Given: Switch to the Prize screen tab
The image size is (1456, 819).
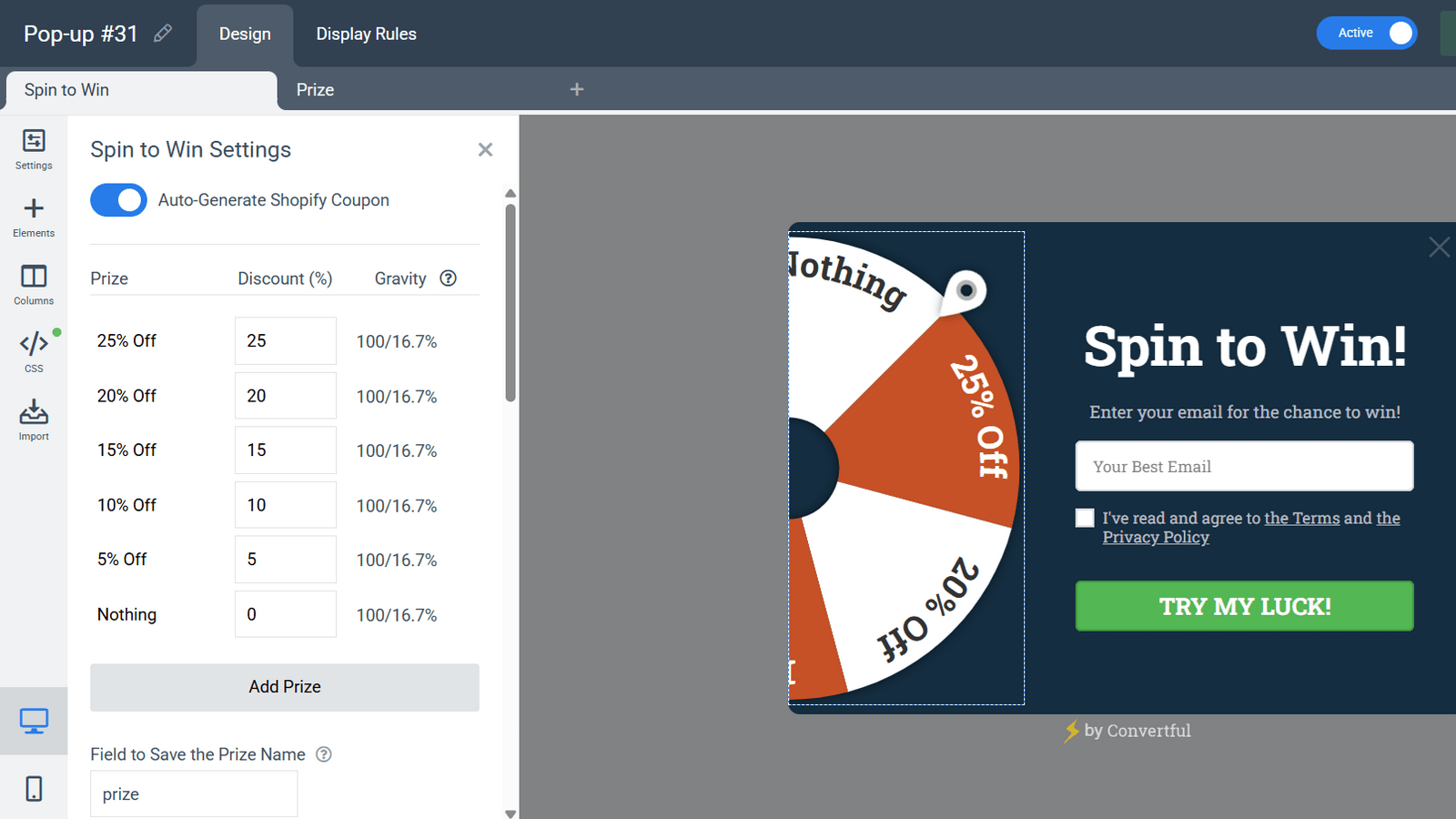Looking at the screenshot, I should pos(315,90).
